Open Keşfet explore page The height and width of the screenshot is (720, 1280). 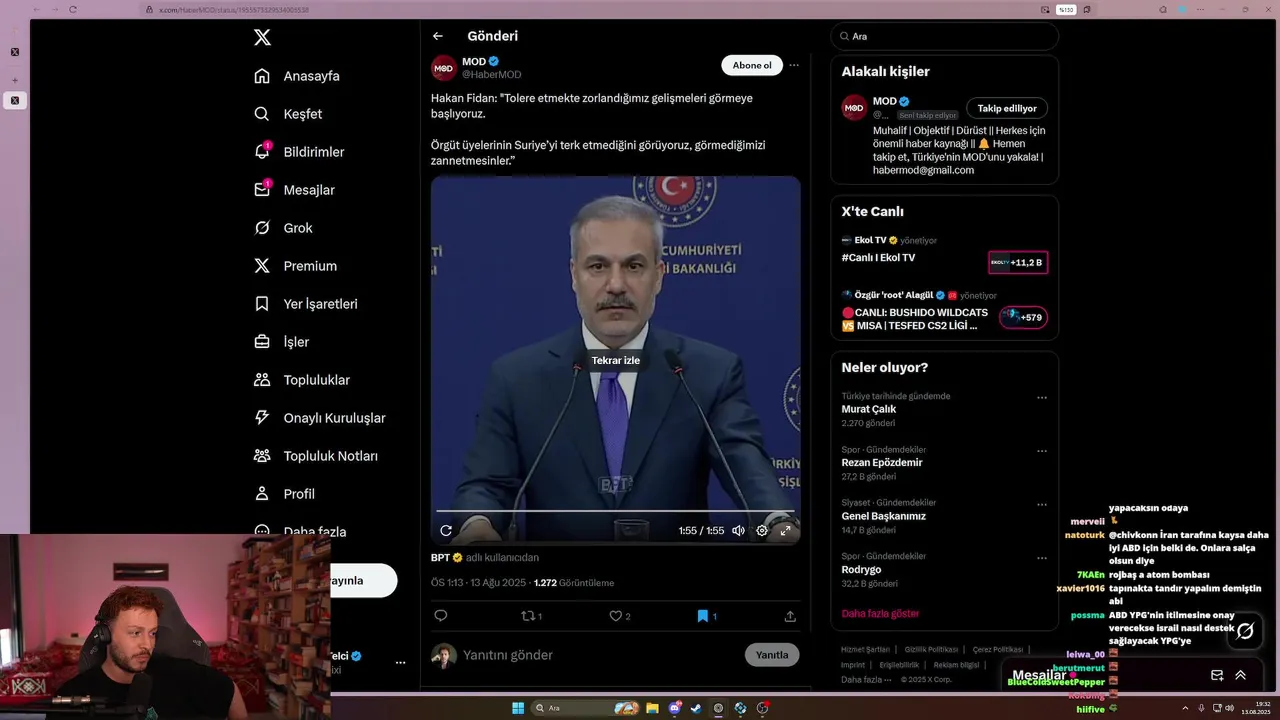click(x=288, y=114)
